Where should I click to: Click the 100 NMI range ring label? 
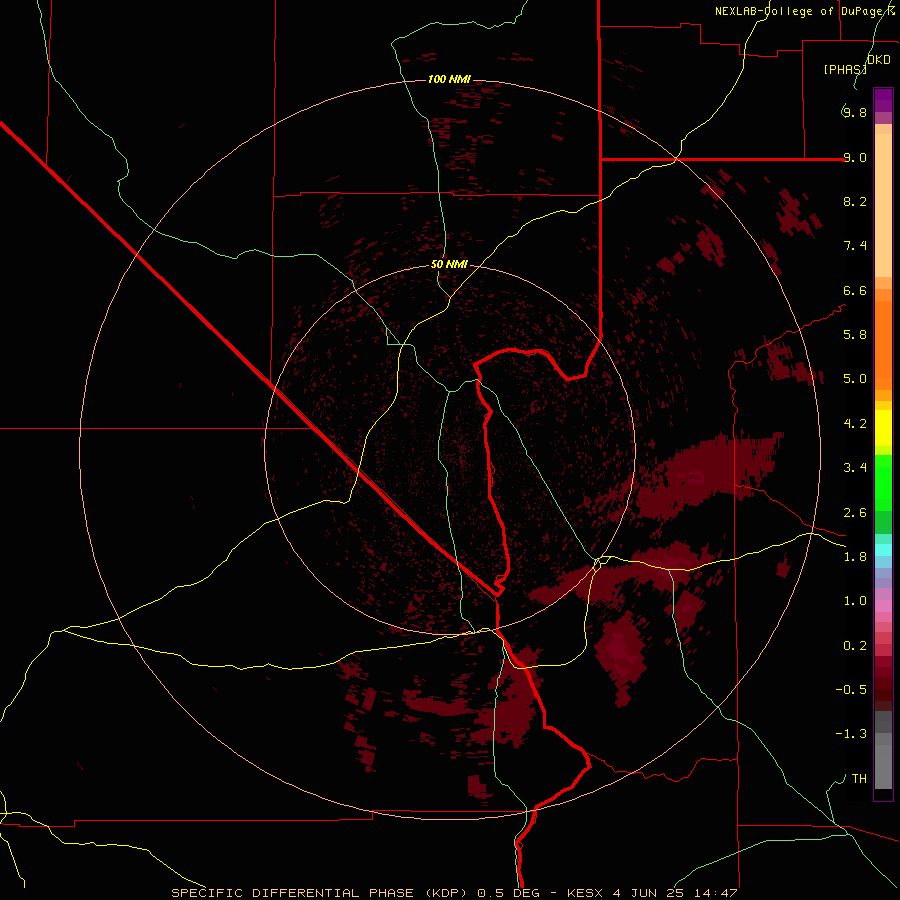449,79
